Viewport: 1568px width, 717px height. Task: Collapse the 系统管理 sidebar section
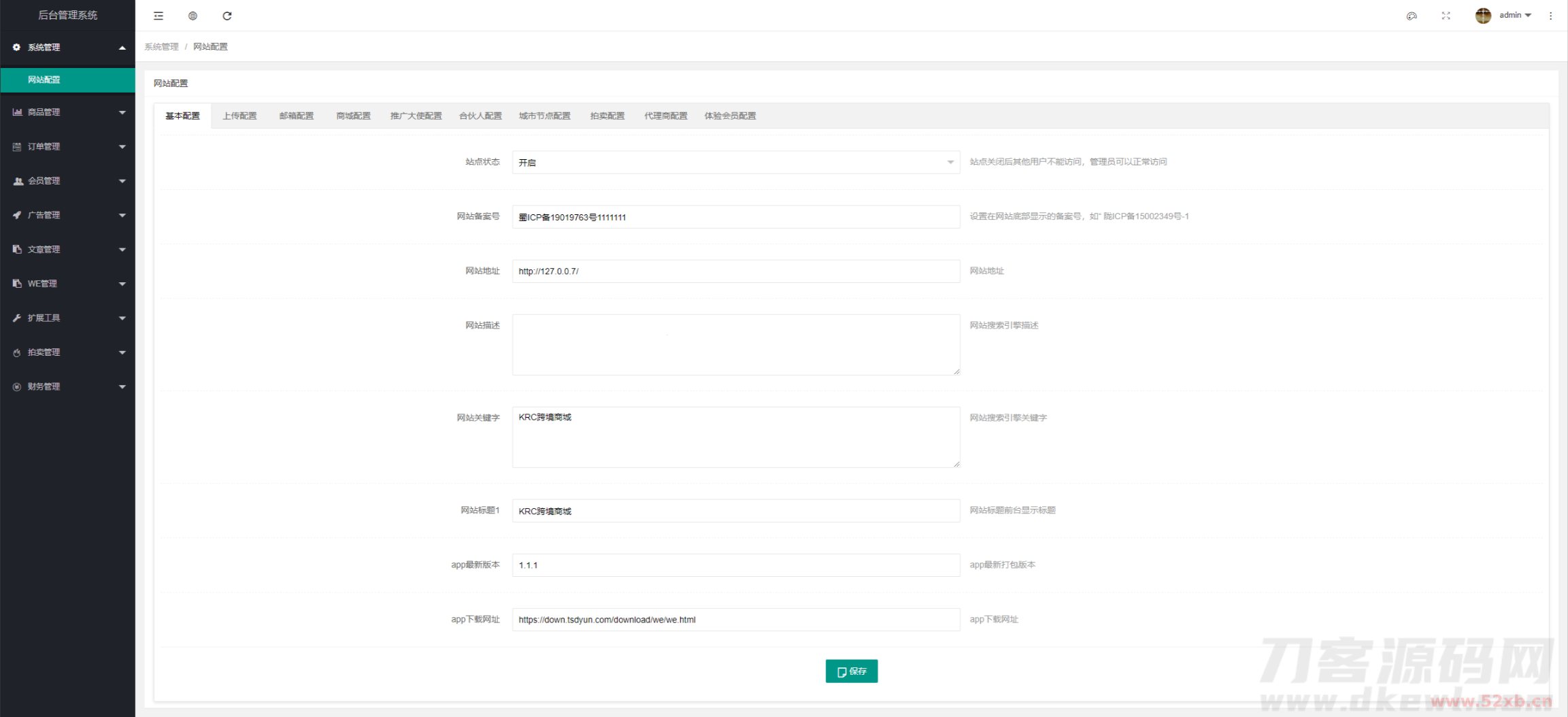(67, 48)
